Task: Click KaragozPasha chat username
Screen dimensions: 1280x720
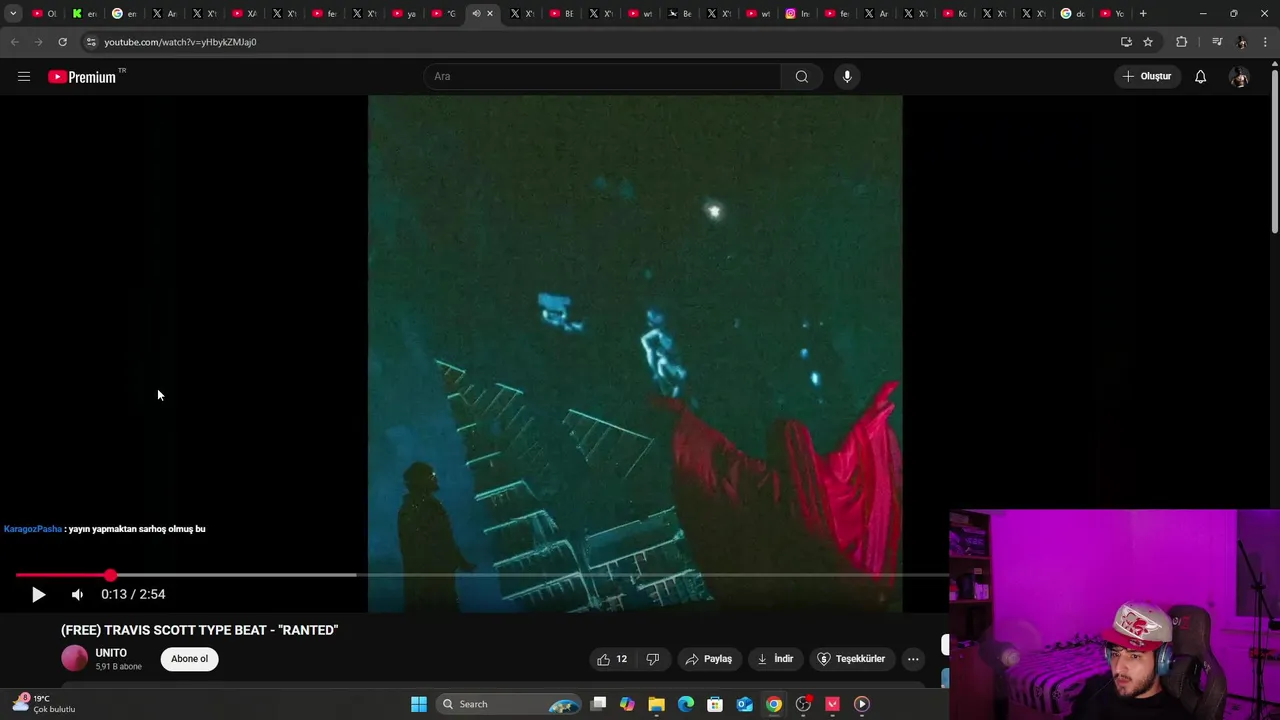Action: click(32, 529)
